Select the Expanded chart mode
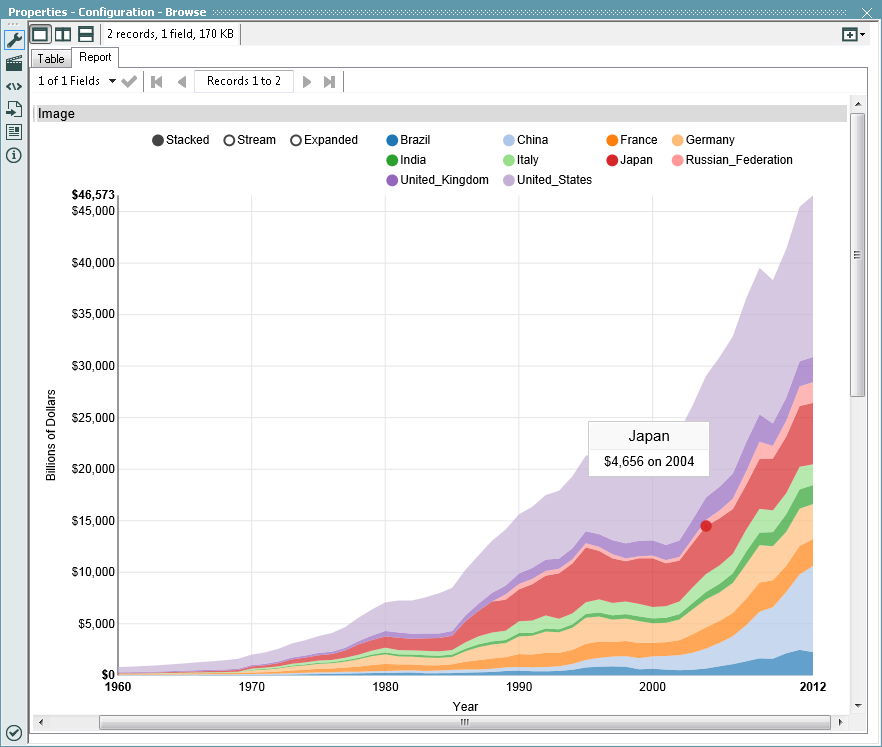Viewport: 882px width, 747px height. click(x=296, y=140)
